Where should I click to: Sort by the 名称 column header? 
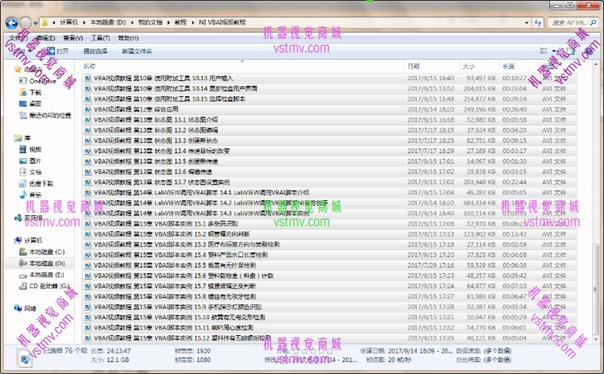(x=89, y=66)
